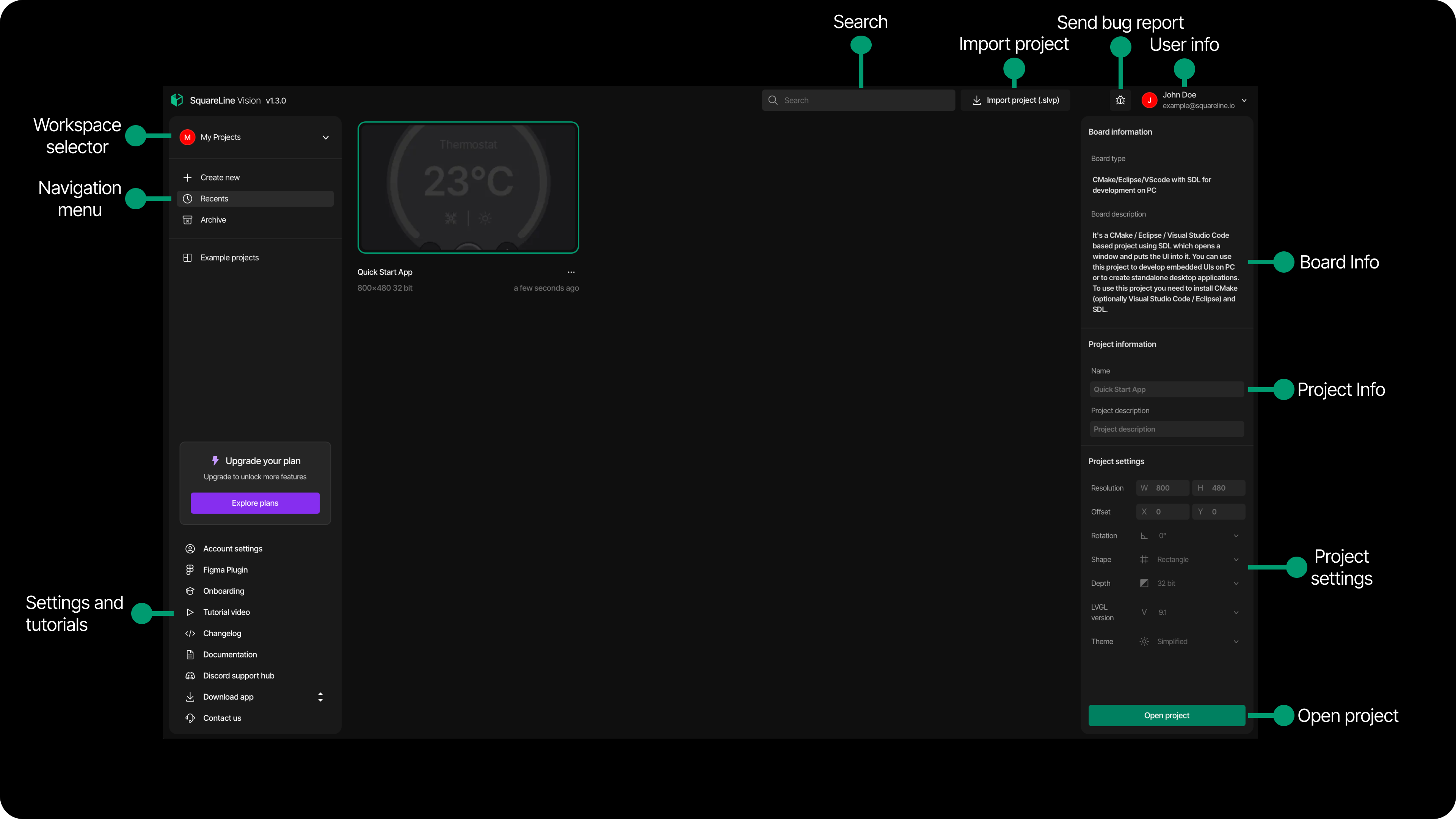Screen dimensions: 1456x819
Task: Click the Figma Plugin icon
Action: pyautogui.click(x=190, y=570)
